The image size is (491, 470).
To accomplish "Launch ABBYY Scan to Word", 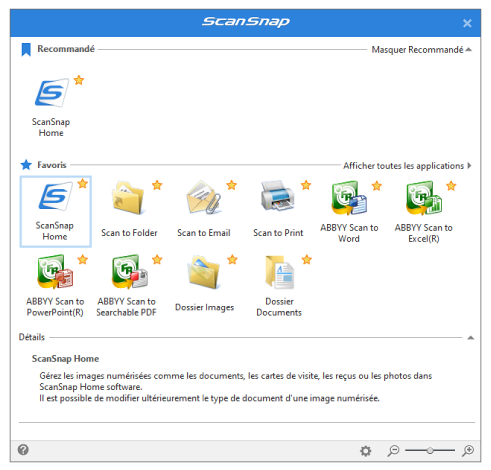I will (x=349, y=212).
